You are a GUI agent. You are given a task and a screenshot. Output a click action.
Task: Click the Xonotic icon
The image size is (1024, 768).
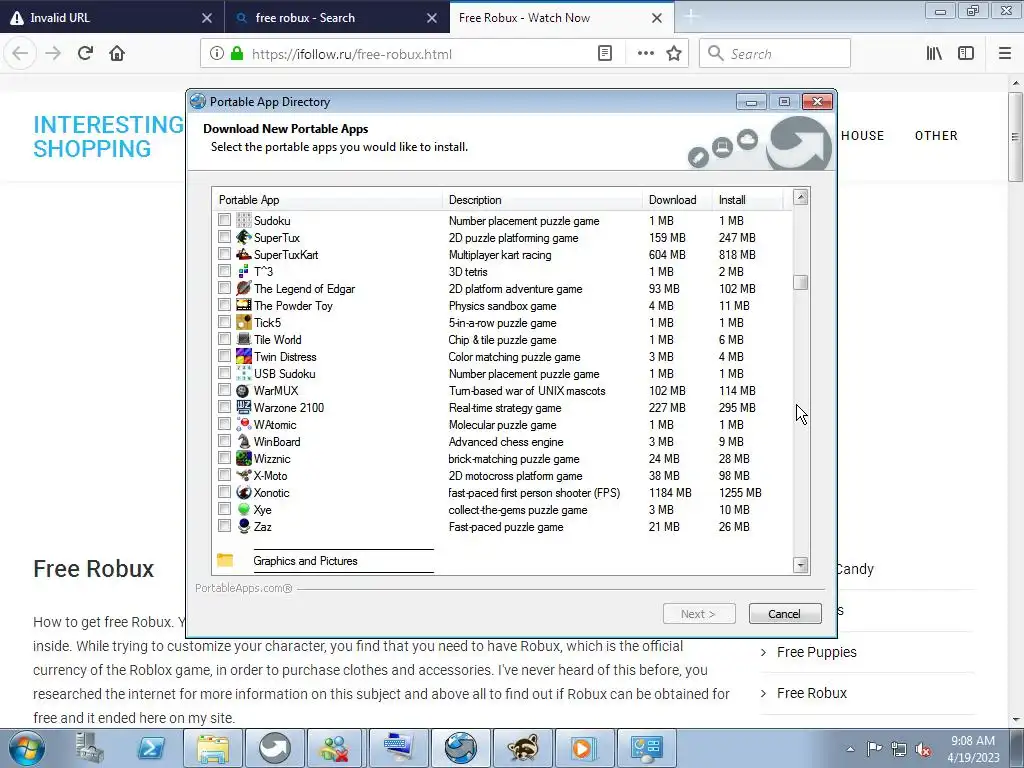coord(244,492)
